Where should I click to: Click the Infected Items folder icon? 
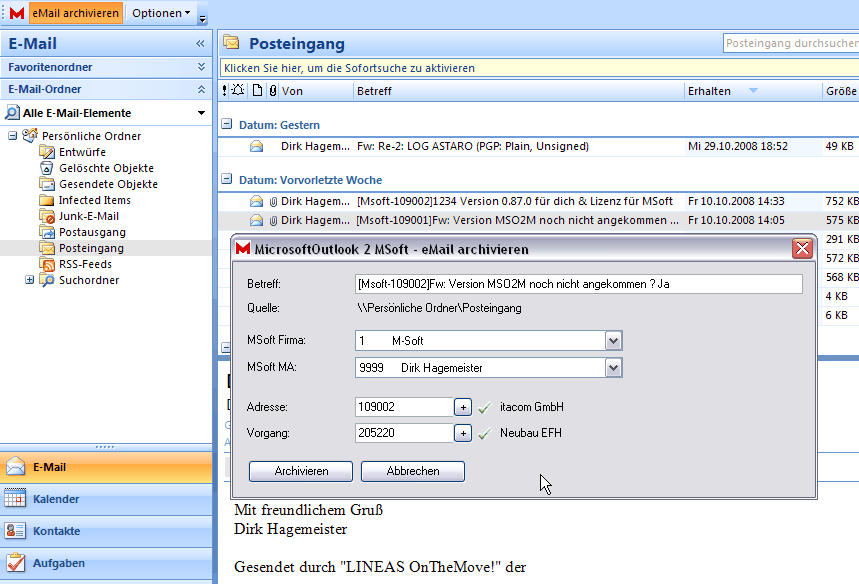point(47,200)
